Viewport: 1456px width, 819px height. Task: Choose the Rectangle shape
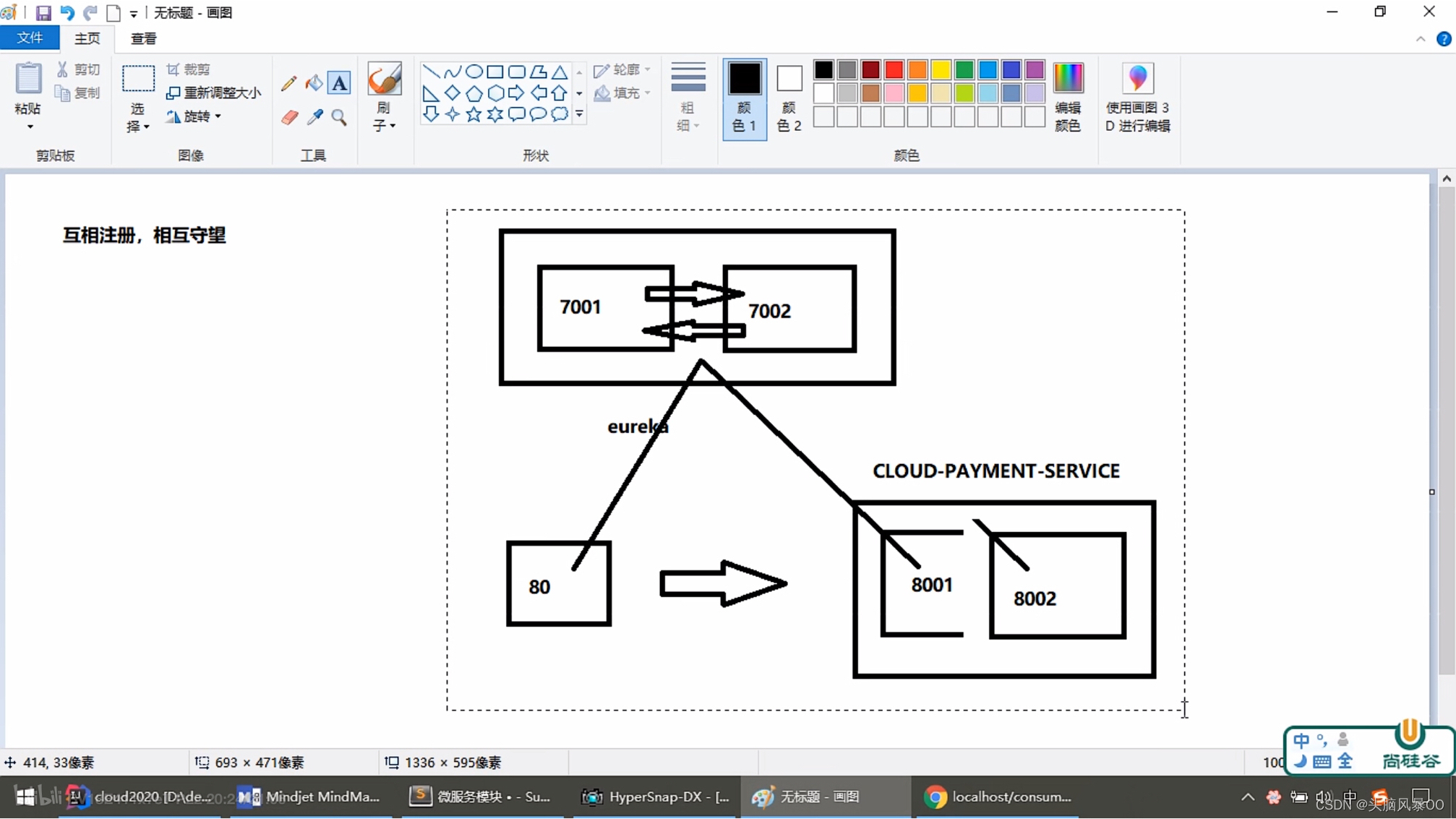click(x=495, y=72)
